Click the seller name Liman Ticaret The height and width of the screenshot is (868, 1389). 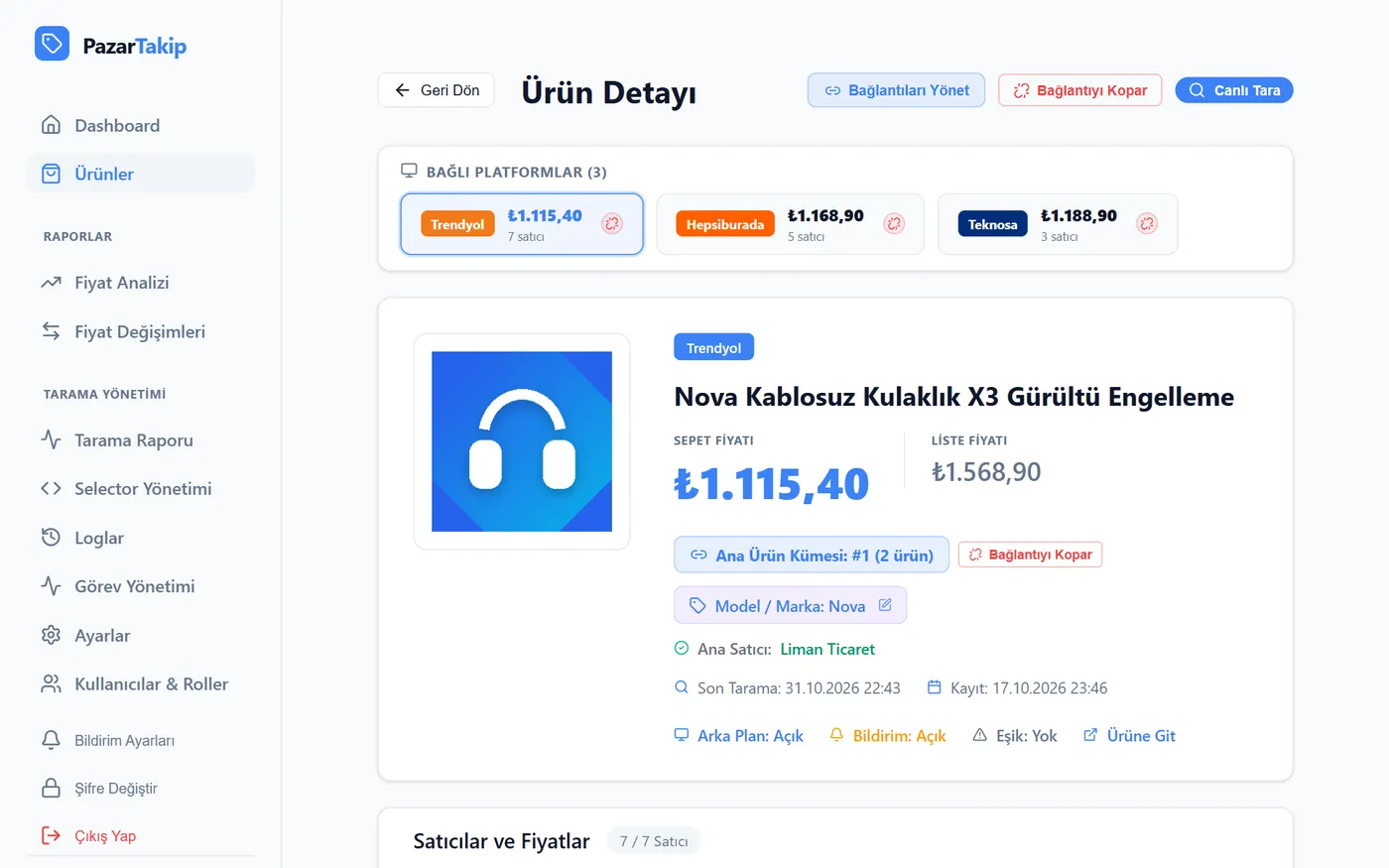[x=827, y=649]
